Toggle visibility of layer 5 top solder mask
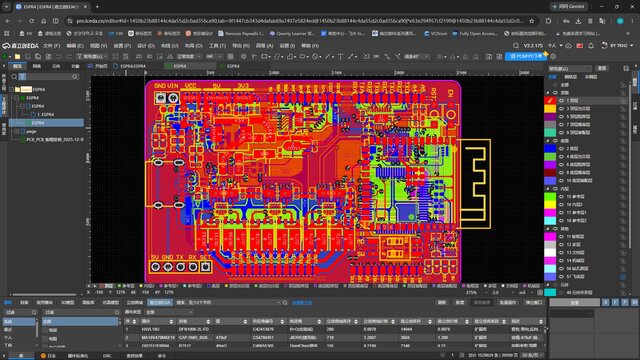 pyautogui.click(x=561, y=116)
